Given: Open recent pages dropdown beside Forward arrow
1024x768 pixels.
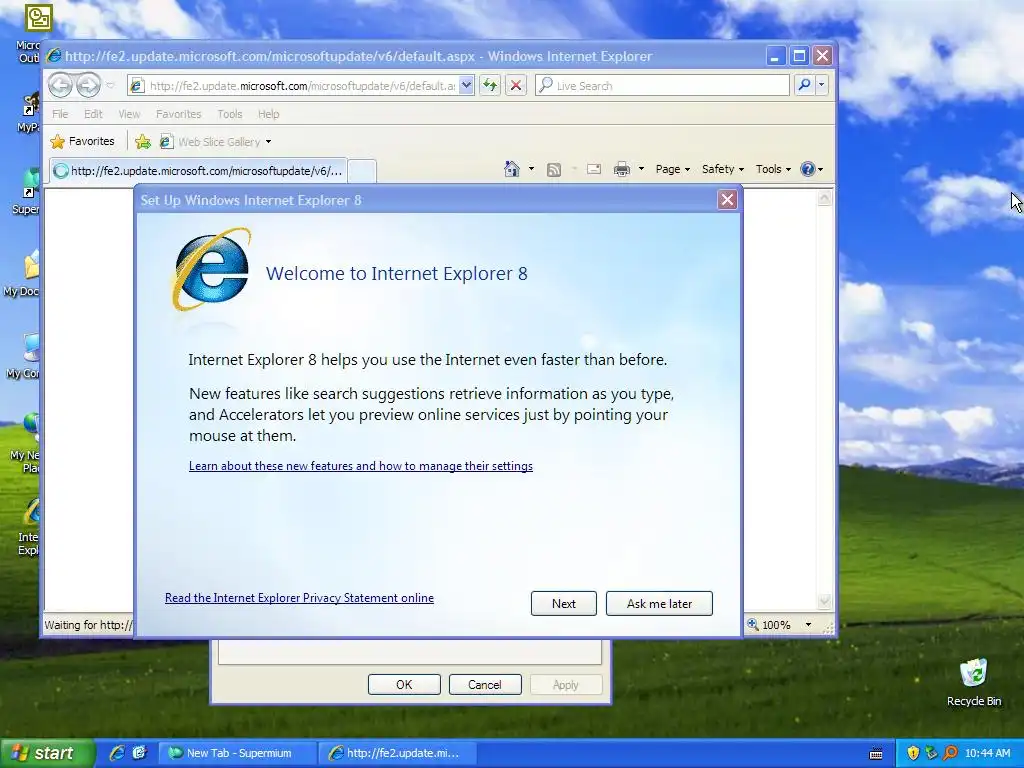Looking at the screenshot, I should [110, 86].
